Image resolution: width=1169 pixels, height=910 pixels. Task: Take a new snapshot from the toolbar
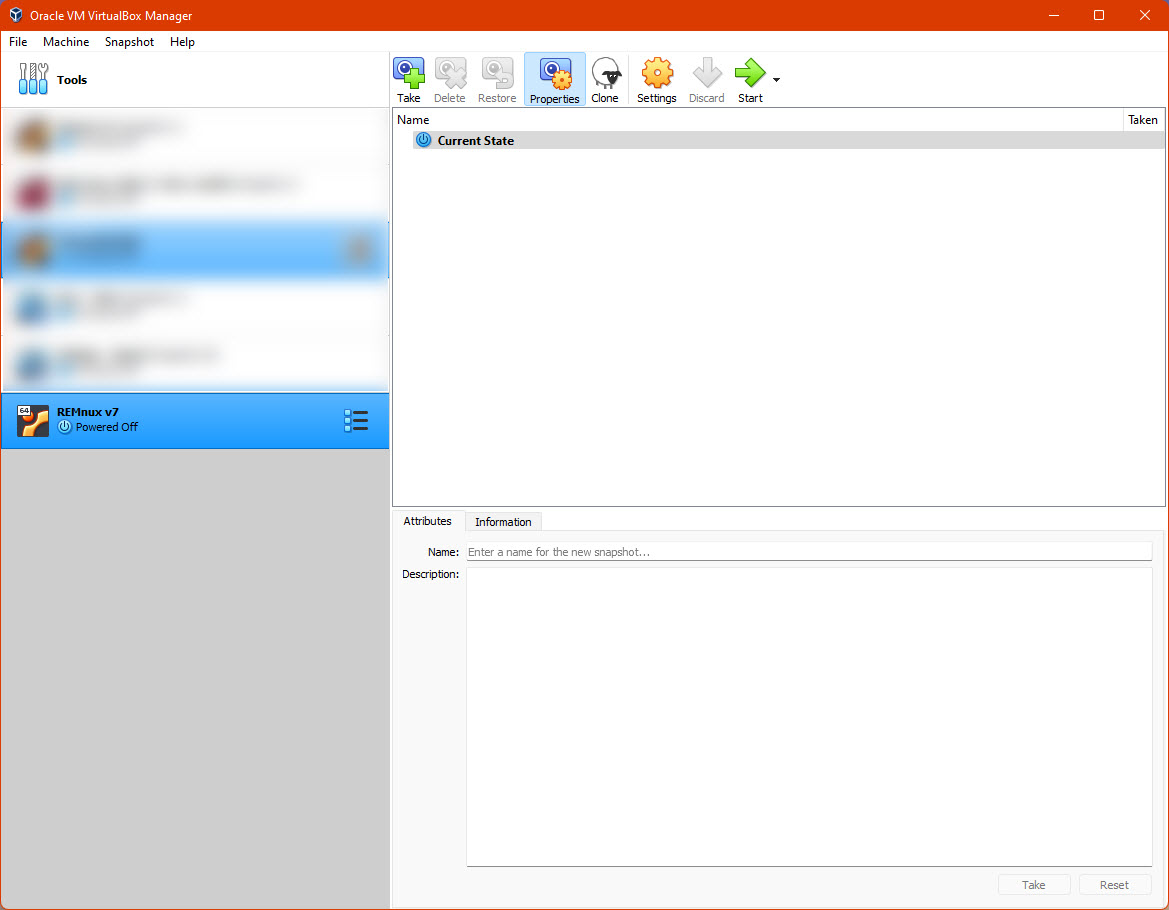[409, 79]
